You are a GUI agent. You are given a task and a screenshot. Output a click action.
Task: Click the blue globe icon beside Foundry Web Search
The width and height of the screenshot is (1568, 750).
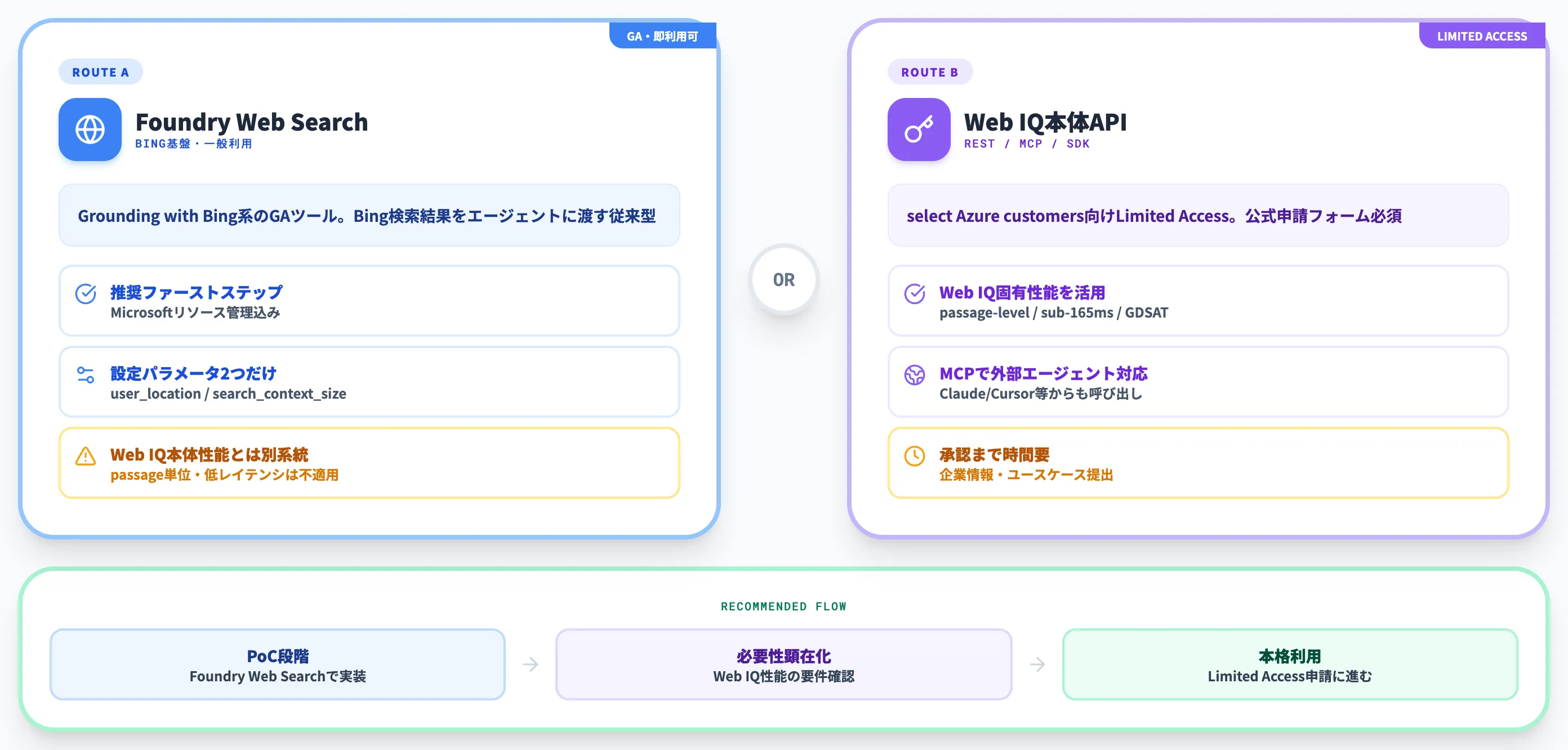90,130
